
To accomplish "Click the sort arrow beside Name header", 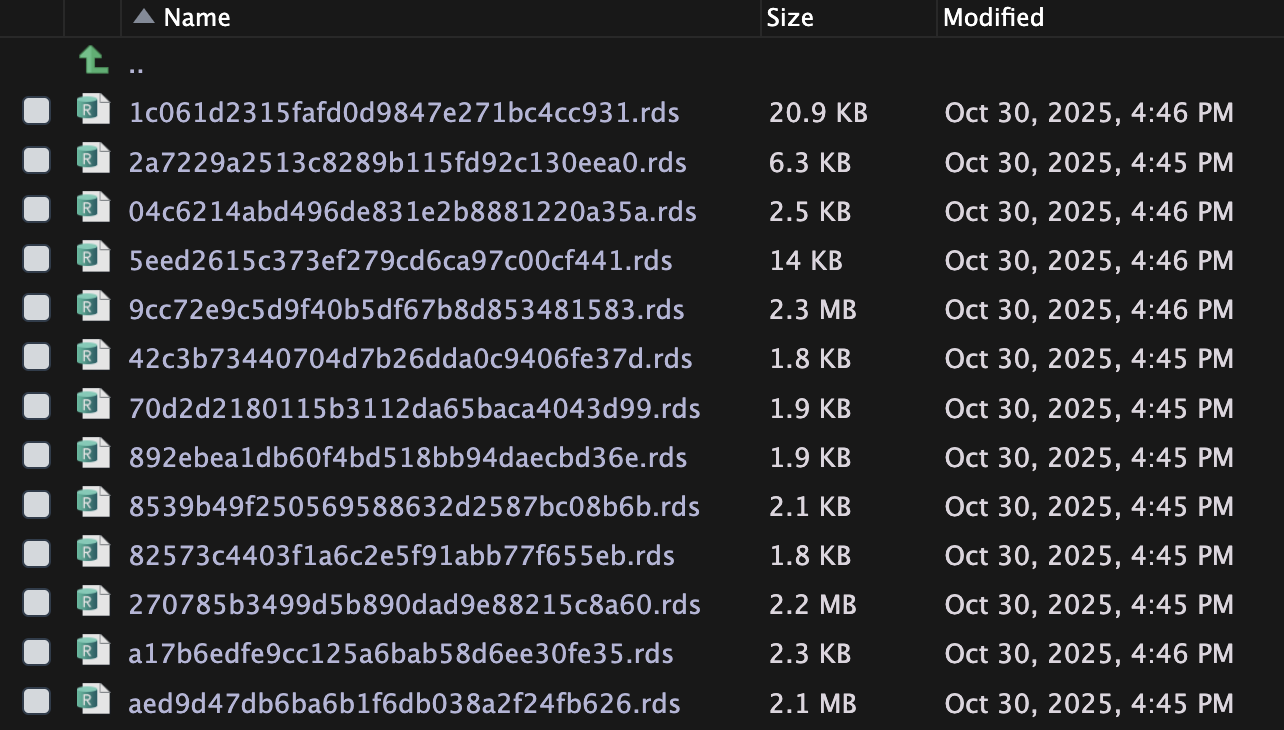I will coord(144,17).
